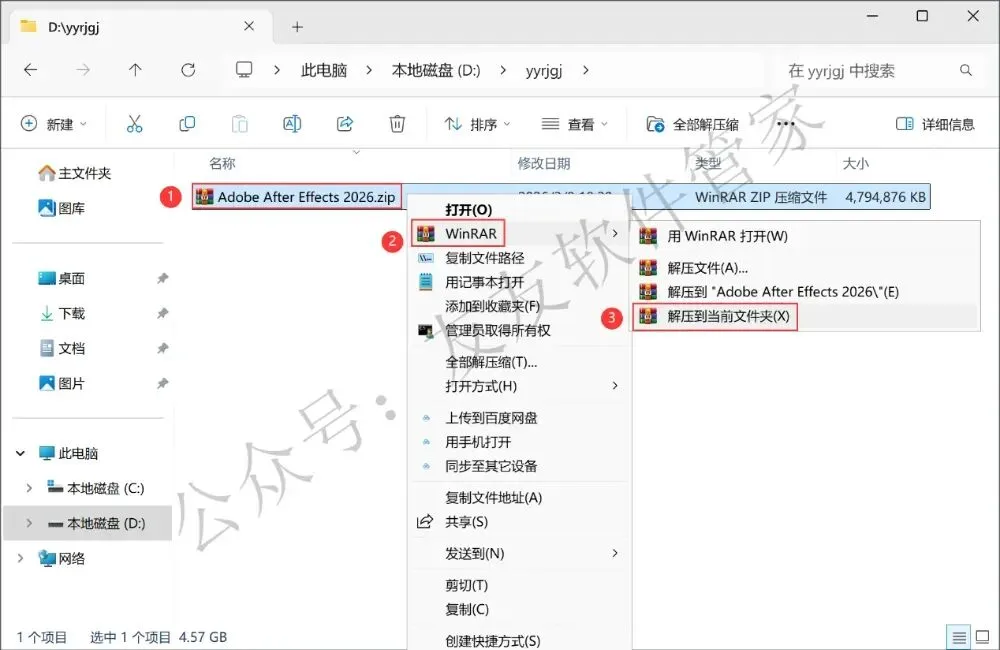Choose 打开(O) from context menu

pos(469,210)
